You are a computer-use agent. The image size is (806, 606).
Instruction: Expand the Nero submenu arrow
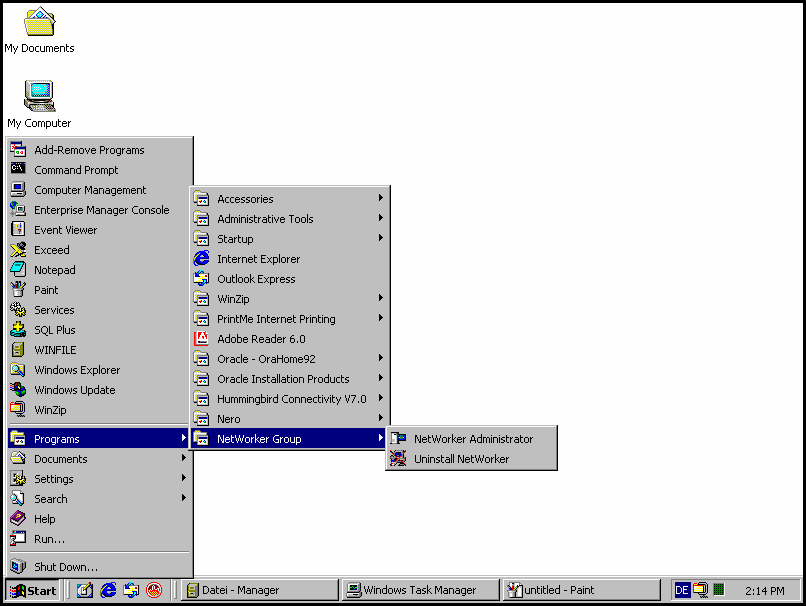pyautogui.click(x=381, y=418)
